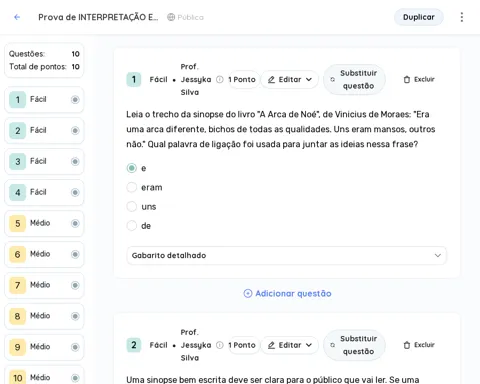
Task: Select the radio option 'de'
Action: [132, 226]
